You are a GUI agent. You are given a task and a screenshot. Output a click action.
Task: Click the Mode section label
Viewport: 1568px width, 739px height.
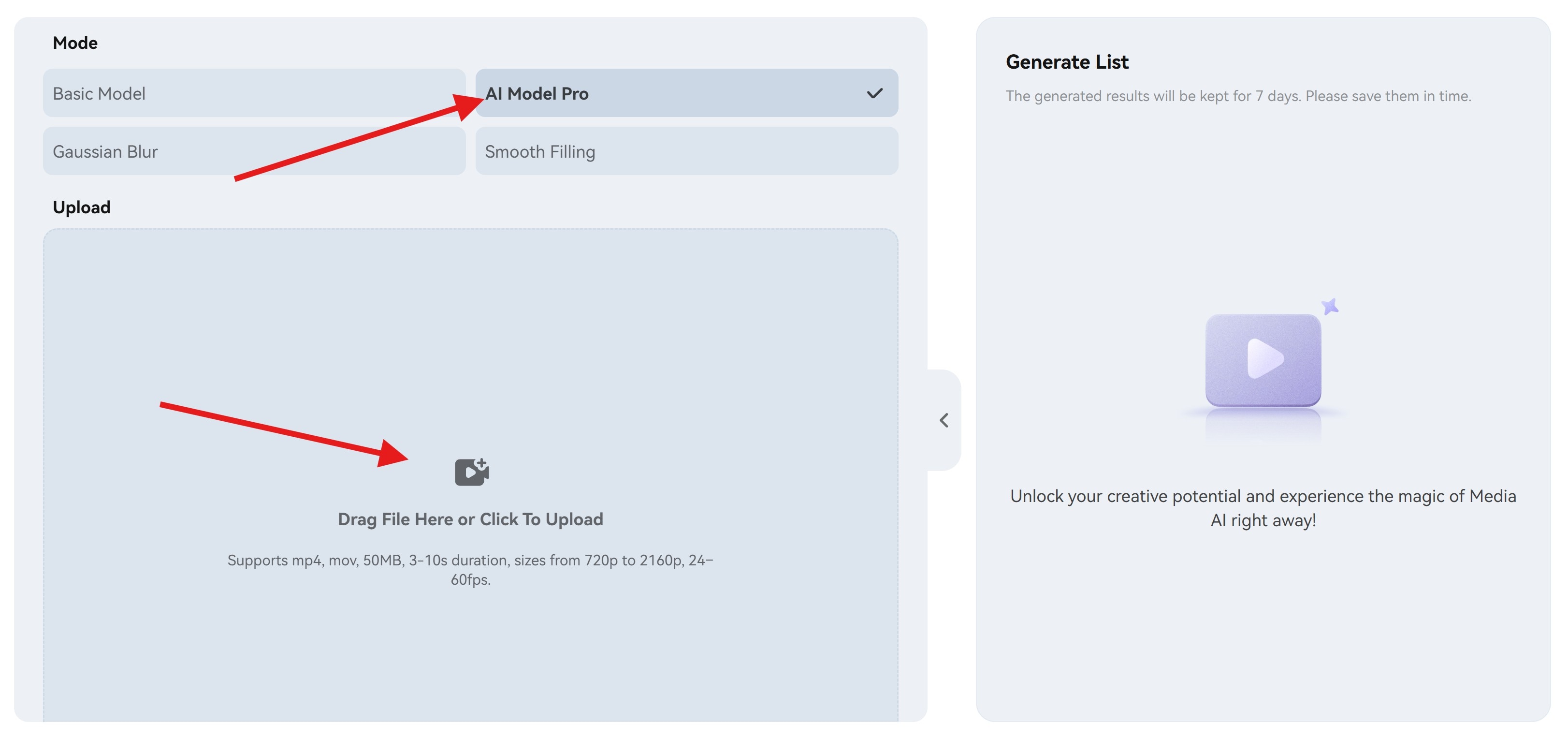click(x=75, y=43)
